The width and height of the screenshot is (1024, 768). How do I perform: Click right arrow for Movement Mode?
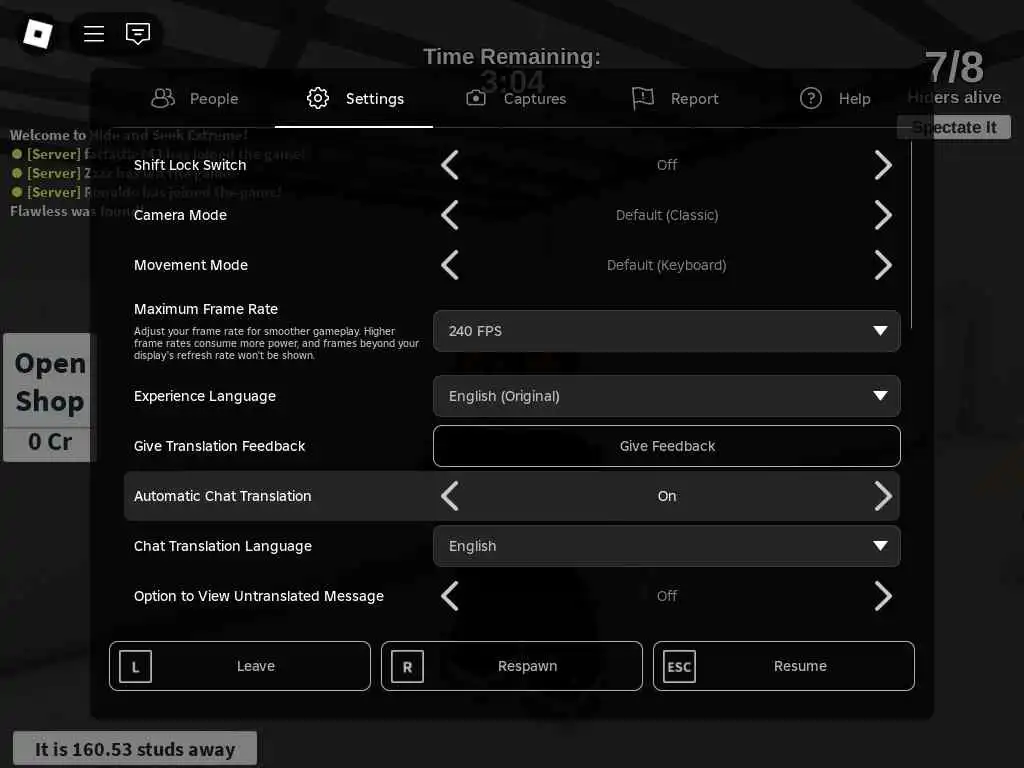coord(883,265)
